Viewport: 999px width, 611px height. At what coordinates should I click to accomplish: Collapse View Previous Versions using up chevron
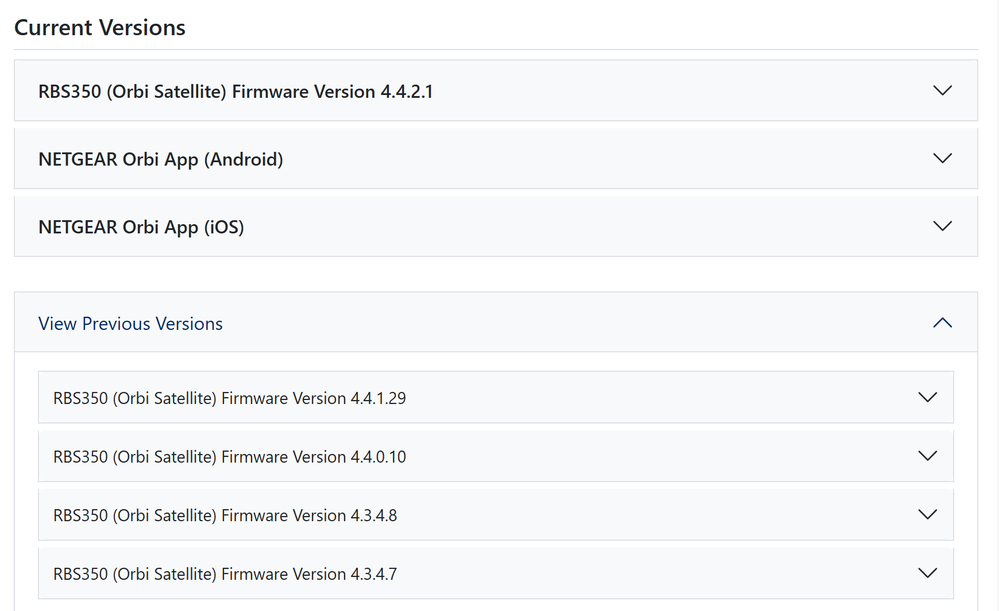click(x=941, y=323)
